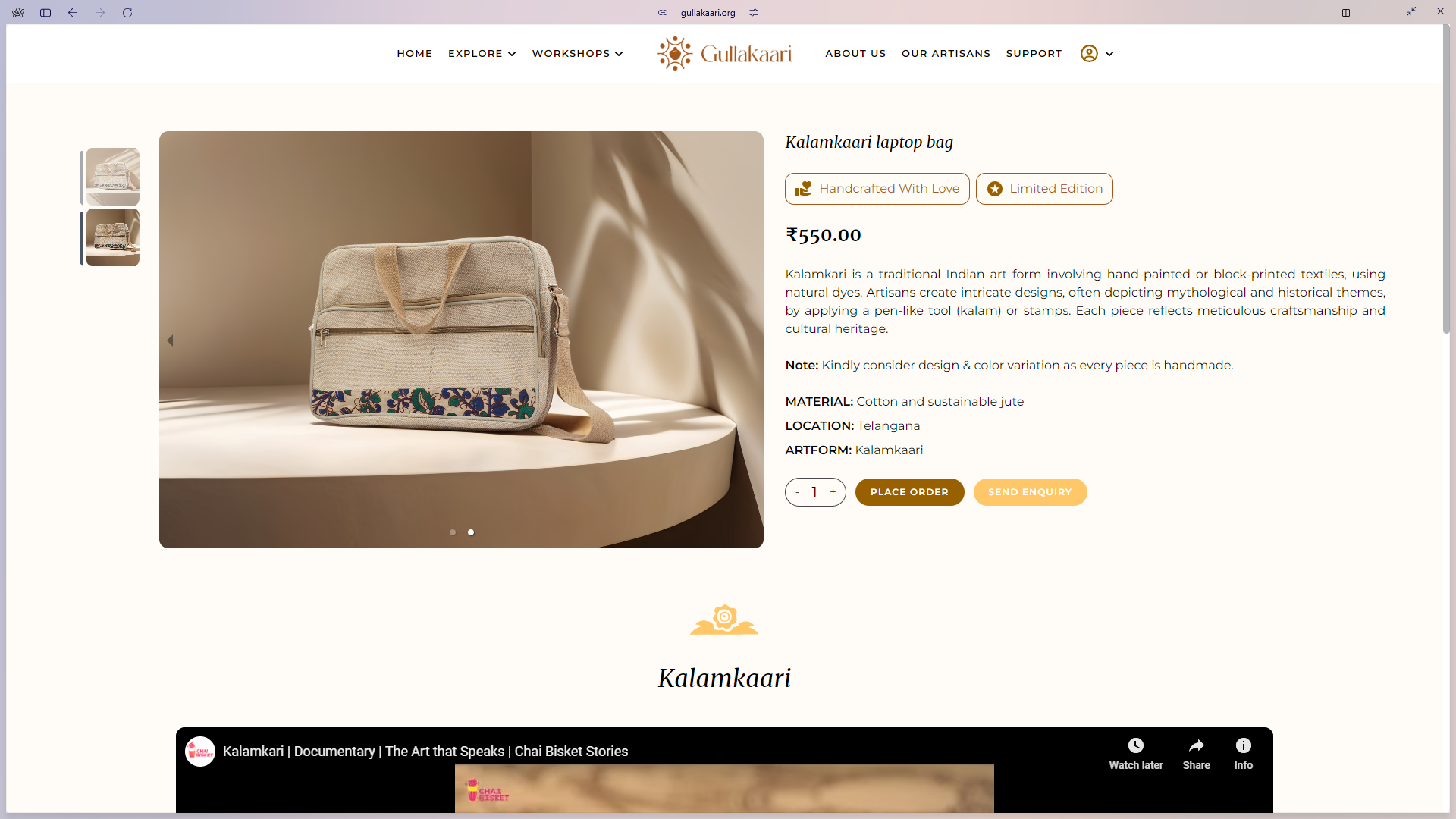1456x819 pixels.
Task: Increase quantity with plus button
Action: (833, 492)
